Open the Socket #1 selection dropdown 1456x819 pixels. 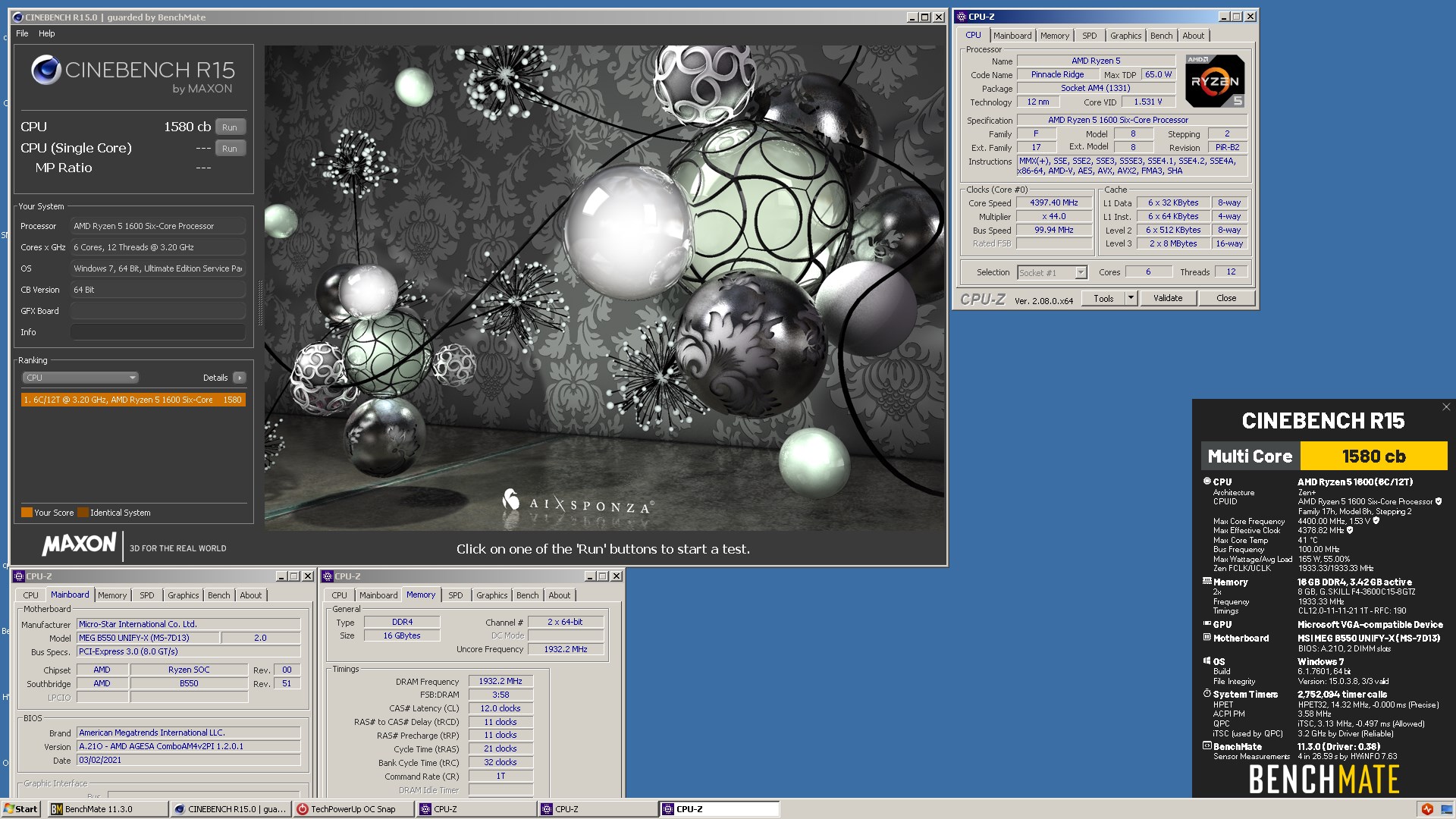coord(1052,272)
